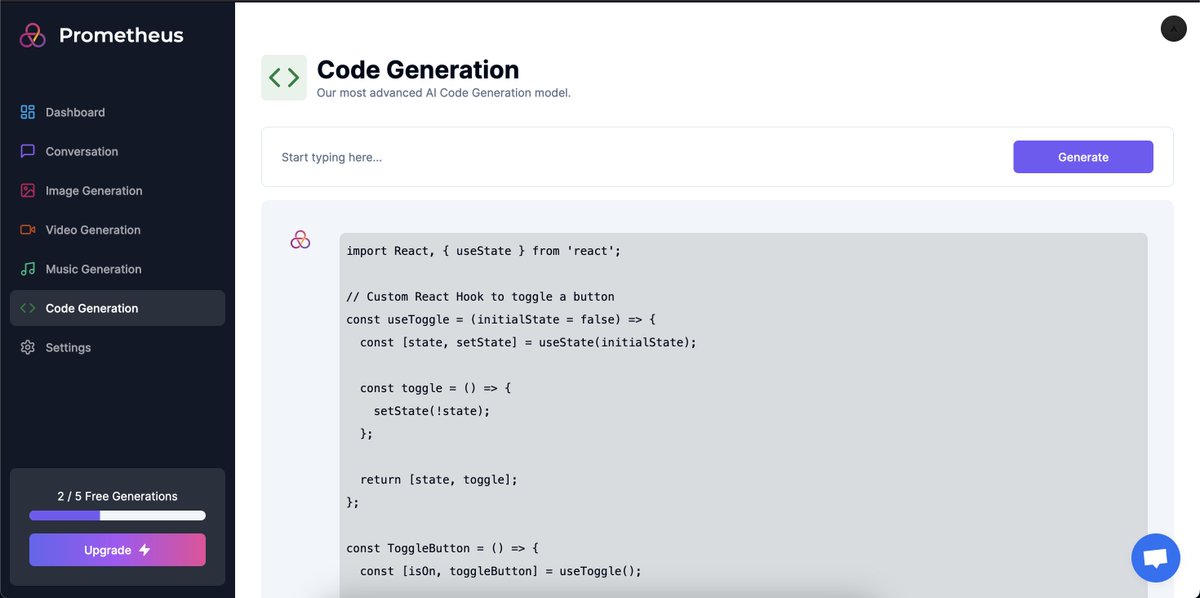Click the Settings gear icon
This screenshot has height=598, width=1200.
[x=28, y=347]
